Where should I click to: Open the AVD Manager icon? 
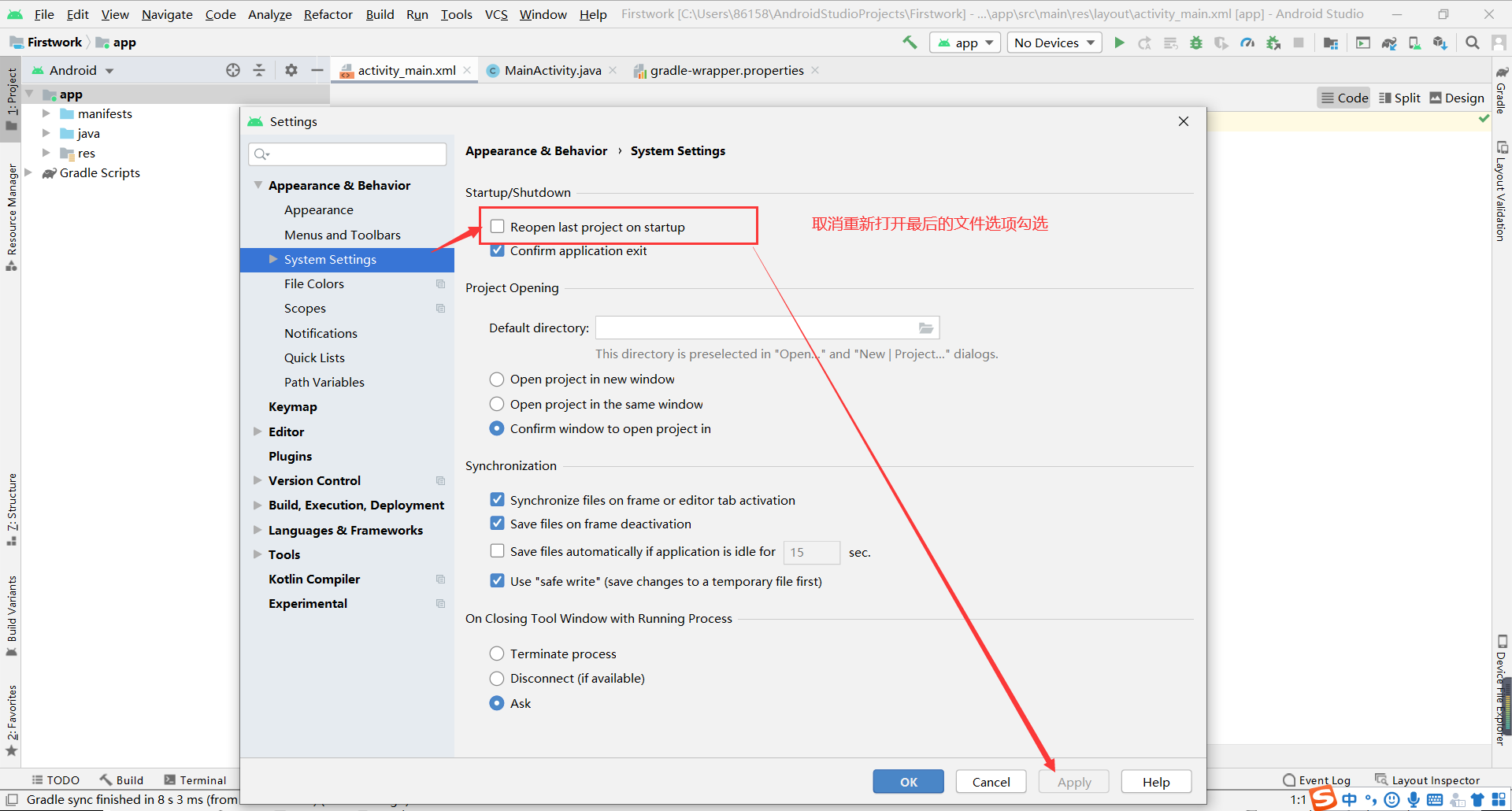[x=1414, y=43]
